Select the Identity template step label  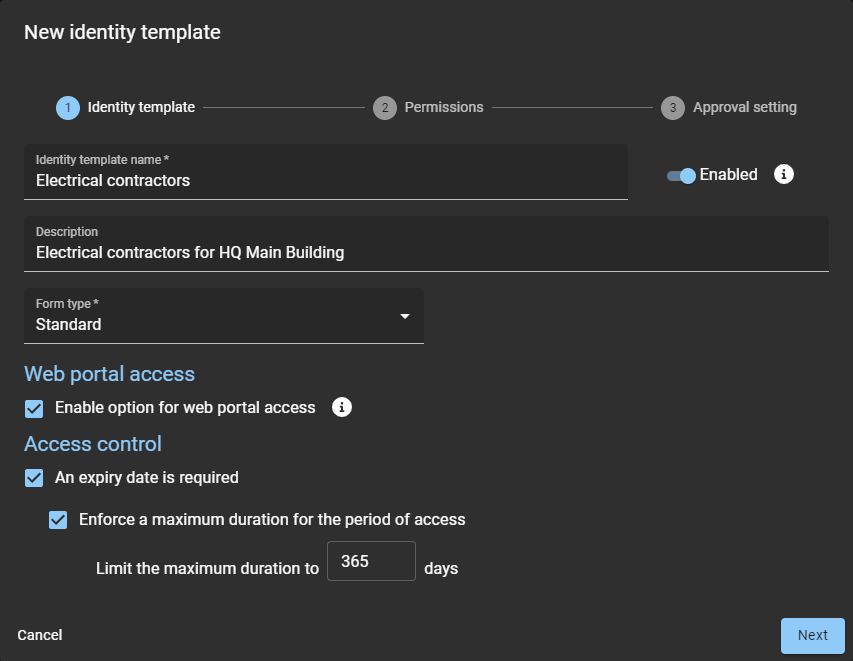pos(141,107)
